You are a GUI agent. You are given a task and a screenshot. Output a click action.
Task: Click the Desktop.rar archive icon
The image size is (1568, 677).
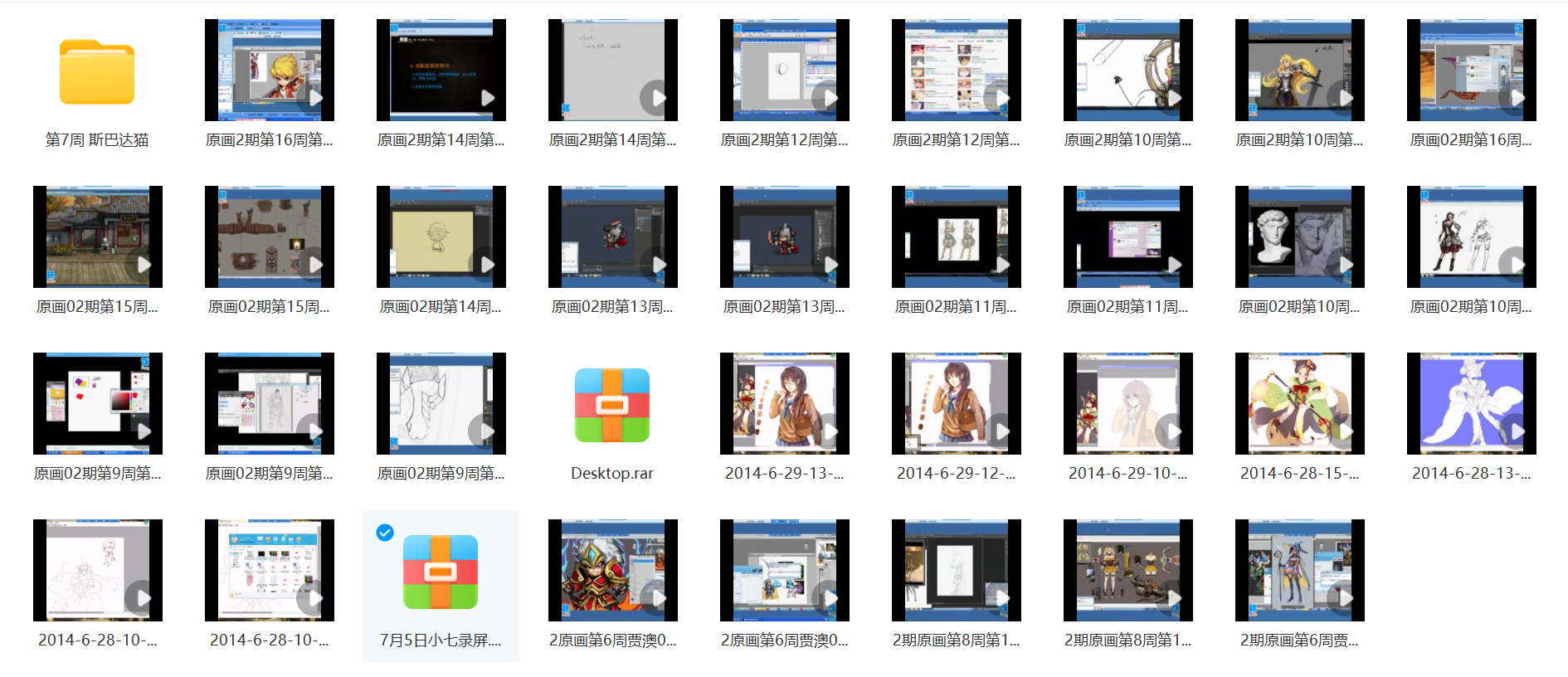click(x=611, y=405)
